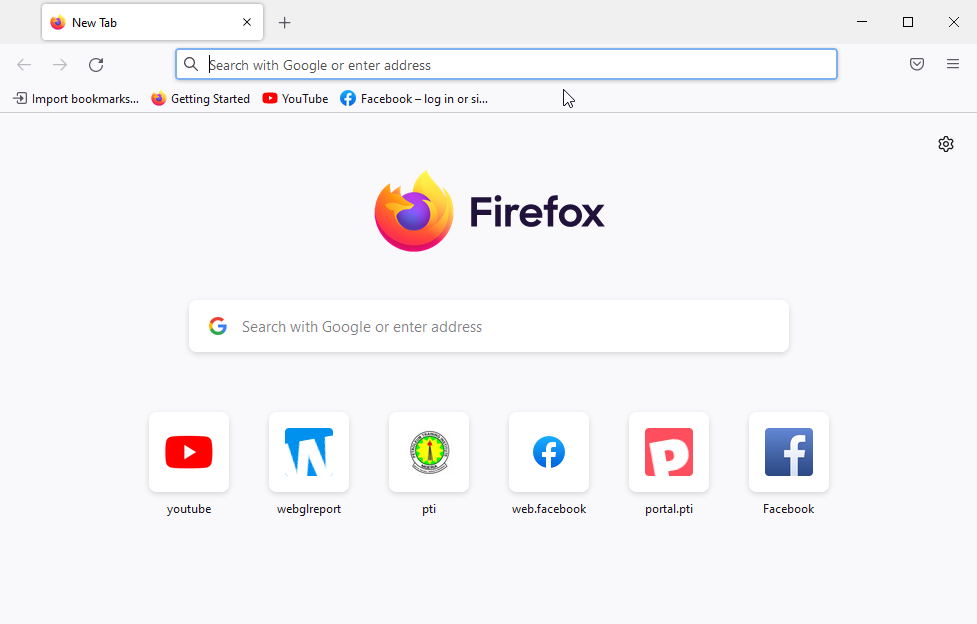Focus the address bar field
Viewport: 977px width, 624px height.
[506, 64]
